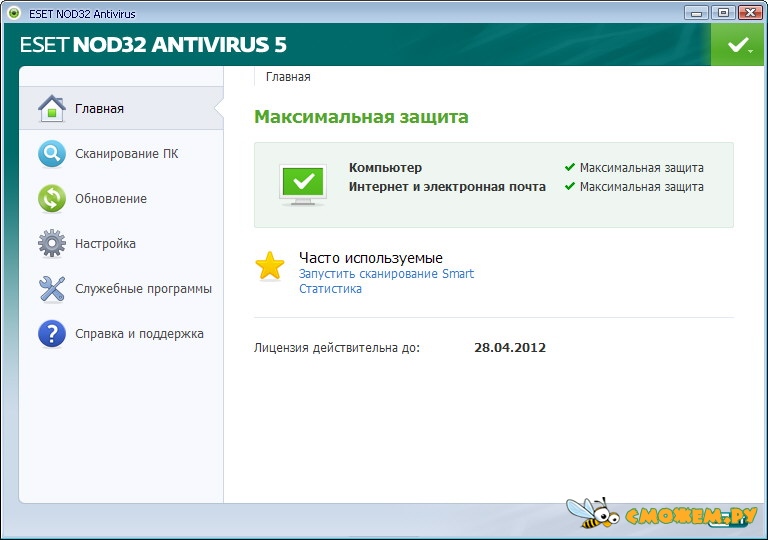Click the Главная breadcrumb at top

288,77
